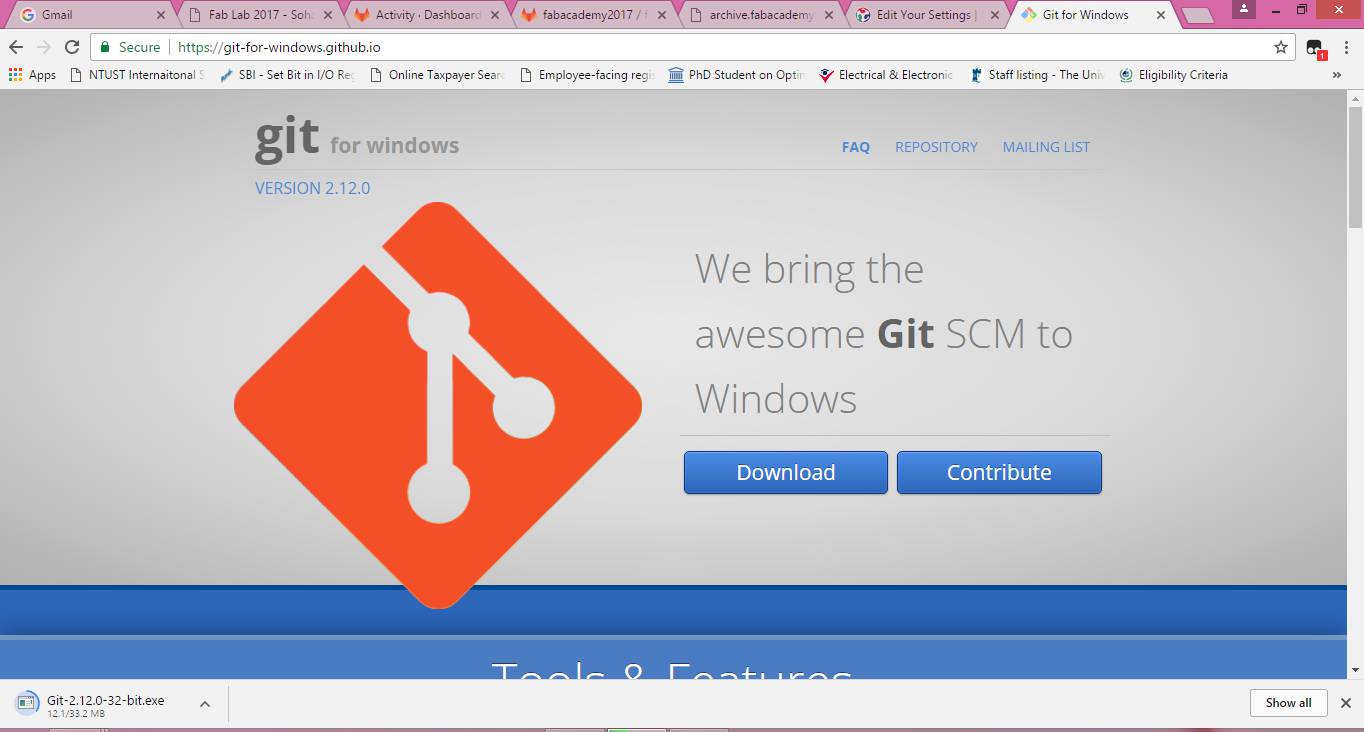Click the Secure padlock indicator
This screenshot has width=1364, height=732.
130,47
